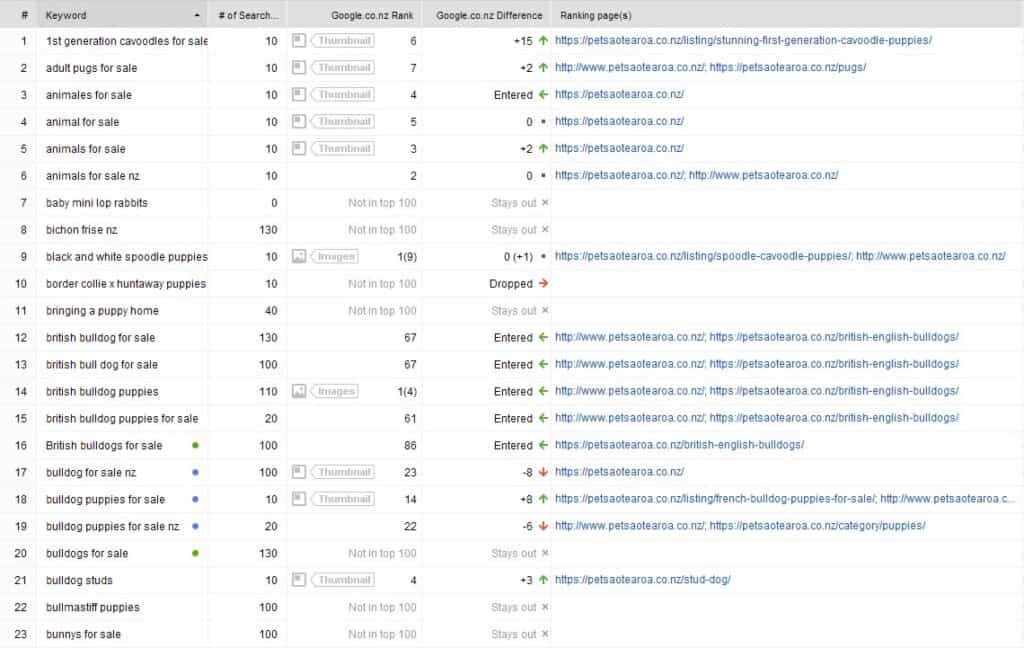Select the keyword 'bullmastiff puppies'
The image size is (1024, 648).
pyautogui.click(x=93, y=607)
